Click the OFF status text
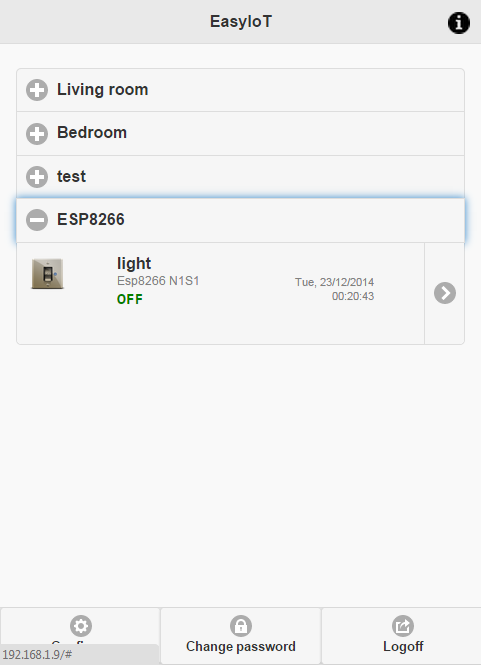The image size is (481, 665). click(x=130, y=299)
